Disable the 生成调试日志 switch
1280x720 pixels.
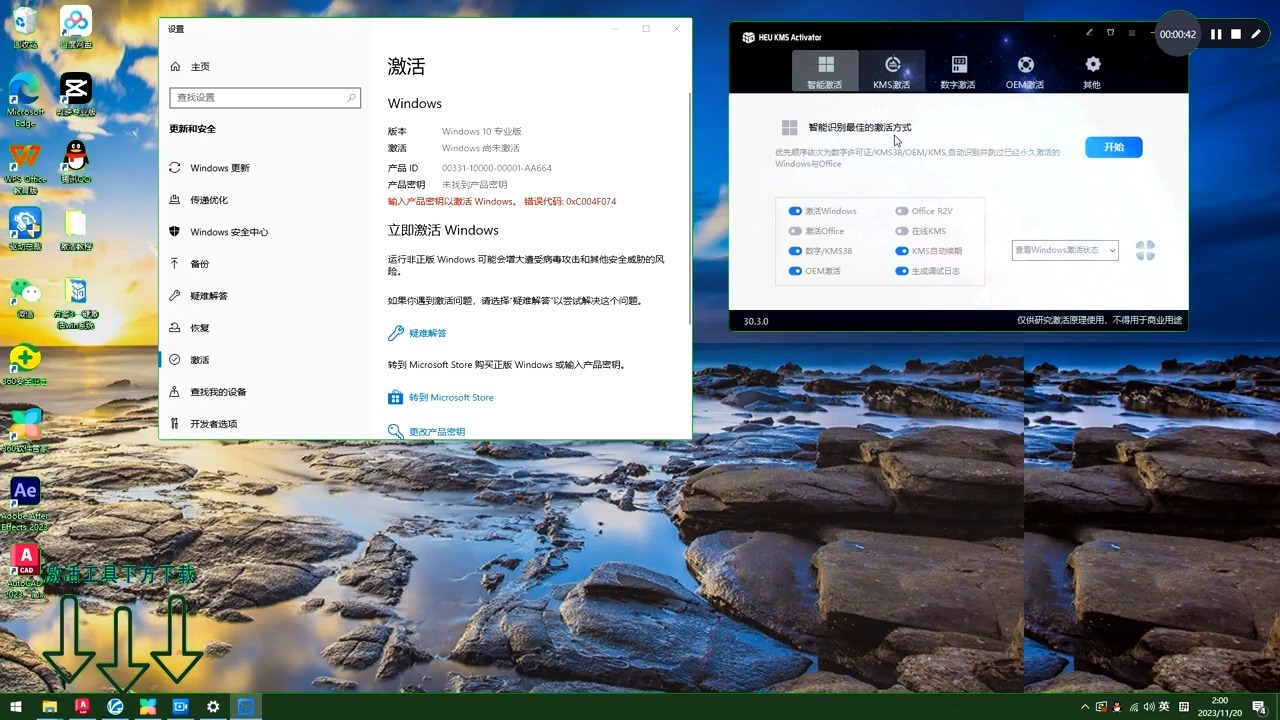(x=902, y=271)
